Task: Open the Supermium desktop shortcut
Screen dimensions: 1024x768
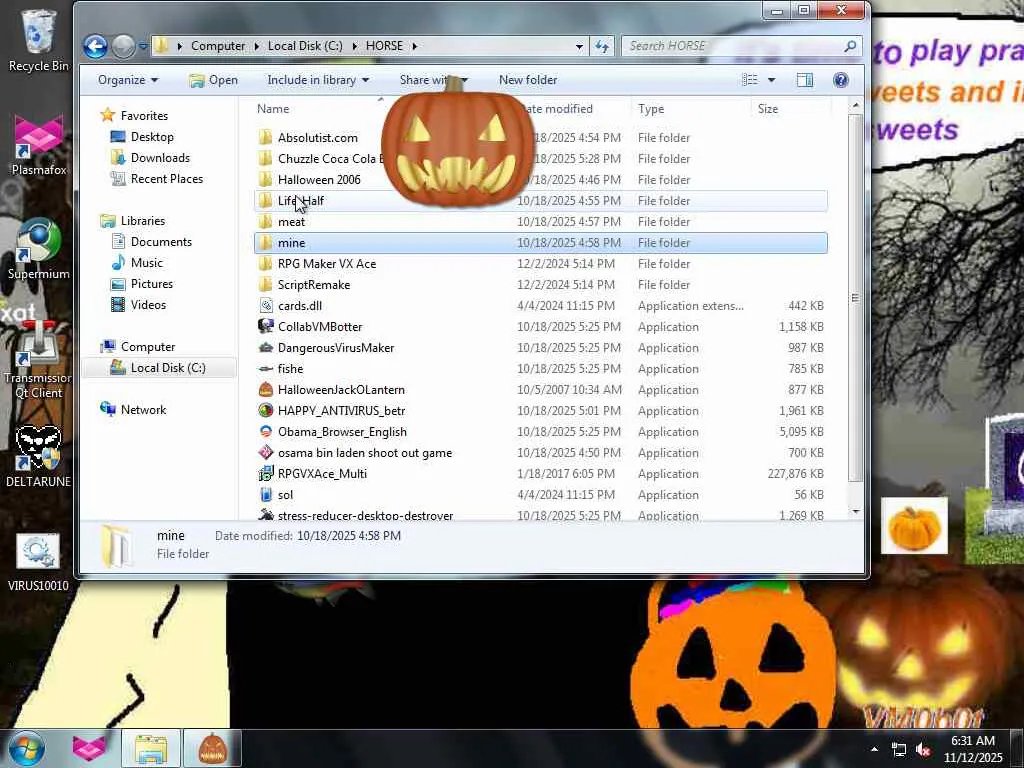Action: (x=39, y=249)
